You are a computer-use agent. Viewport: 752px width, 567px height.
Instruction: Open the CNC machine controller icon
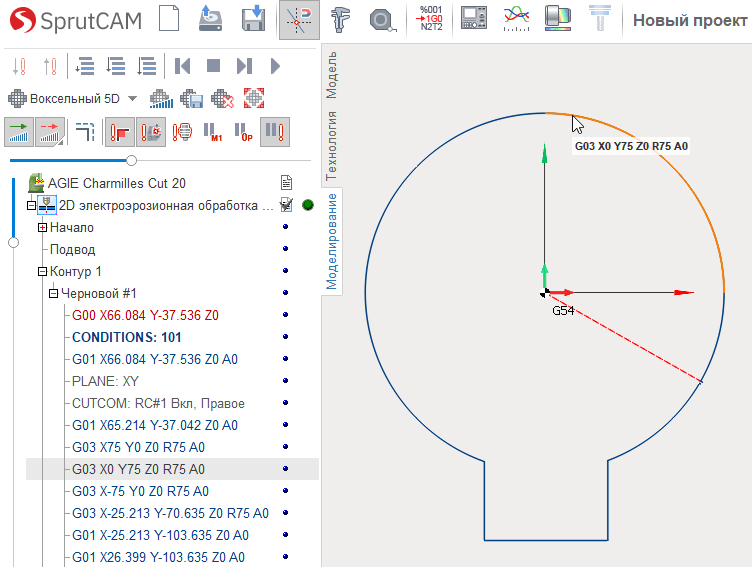coord(474,18)
